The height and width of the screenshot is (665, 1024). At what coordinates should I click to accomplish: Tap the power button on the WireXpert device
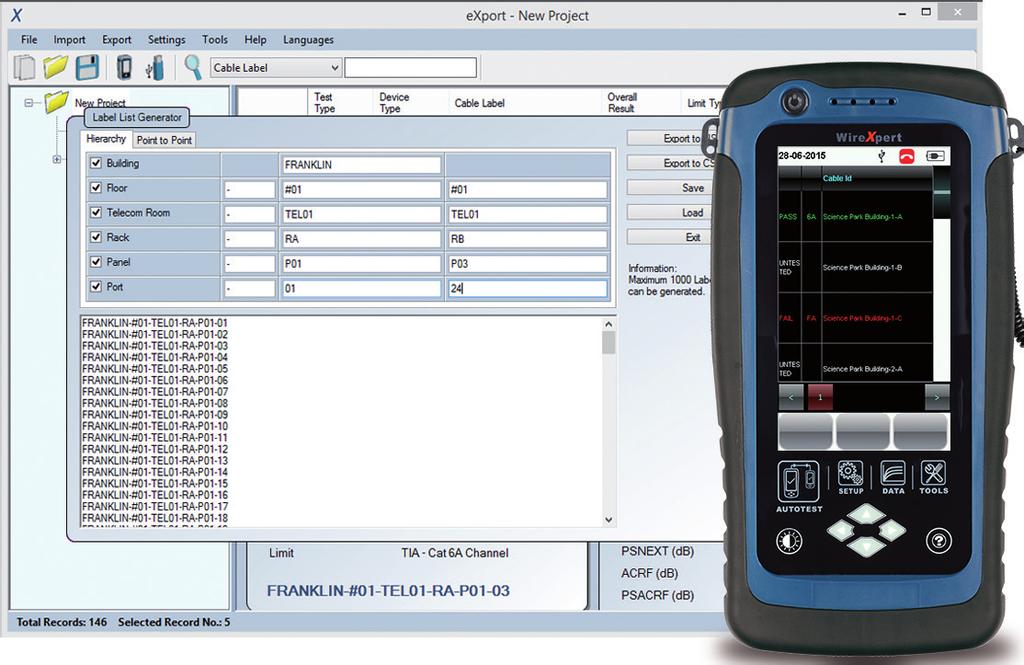794,101
